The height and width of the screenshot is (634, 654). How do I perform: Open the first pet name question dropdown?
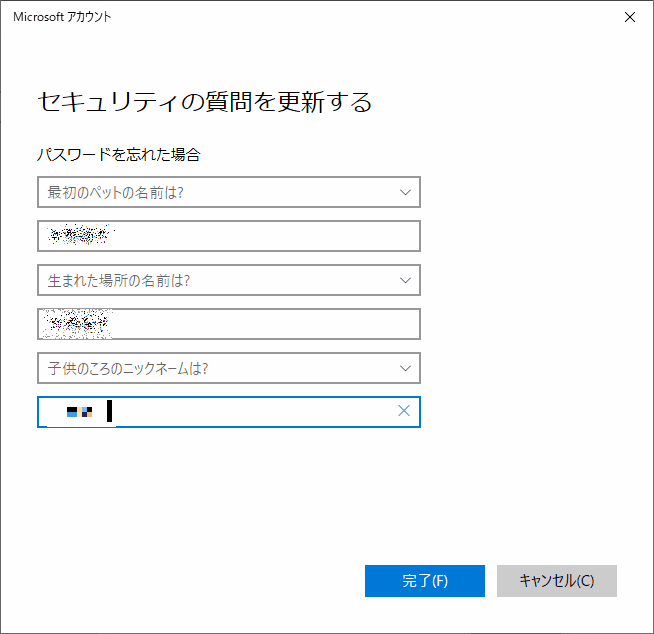click(x=229, y=192)
